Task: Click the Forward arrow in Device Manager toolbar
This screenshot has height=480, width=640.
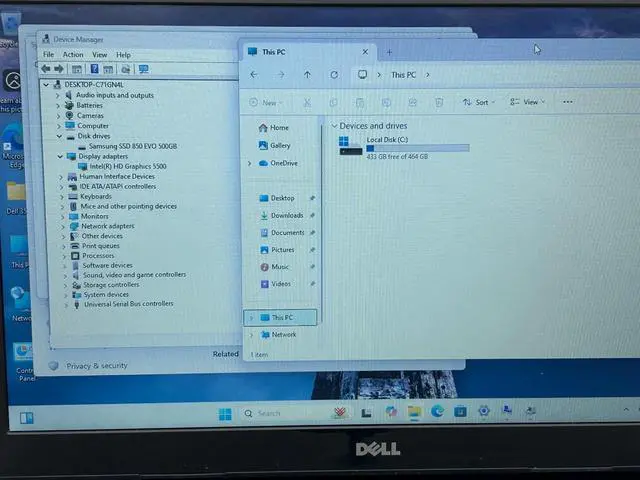Action: tap(59, 69)
